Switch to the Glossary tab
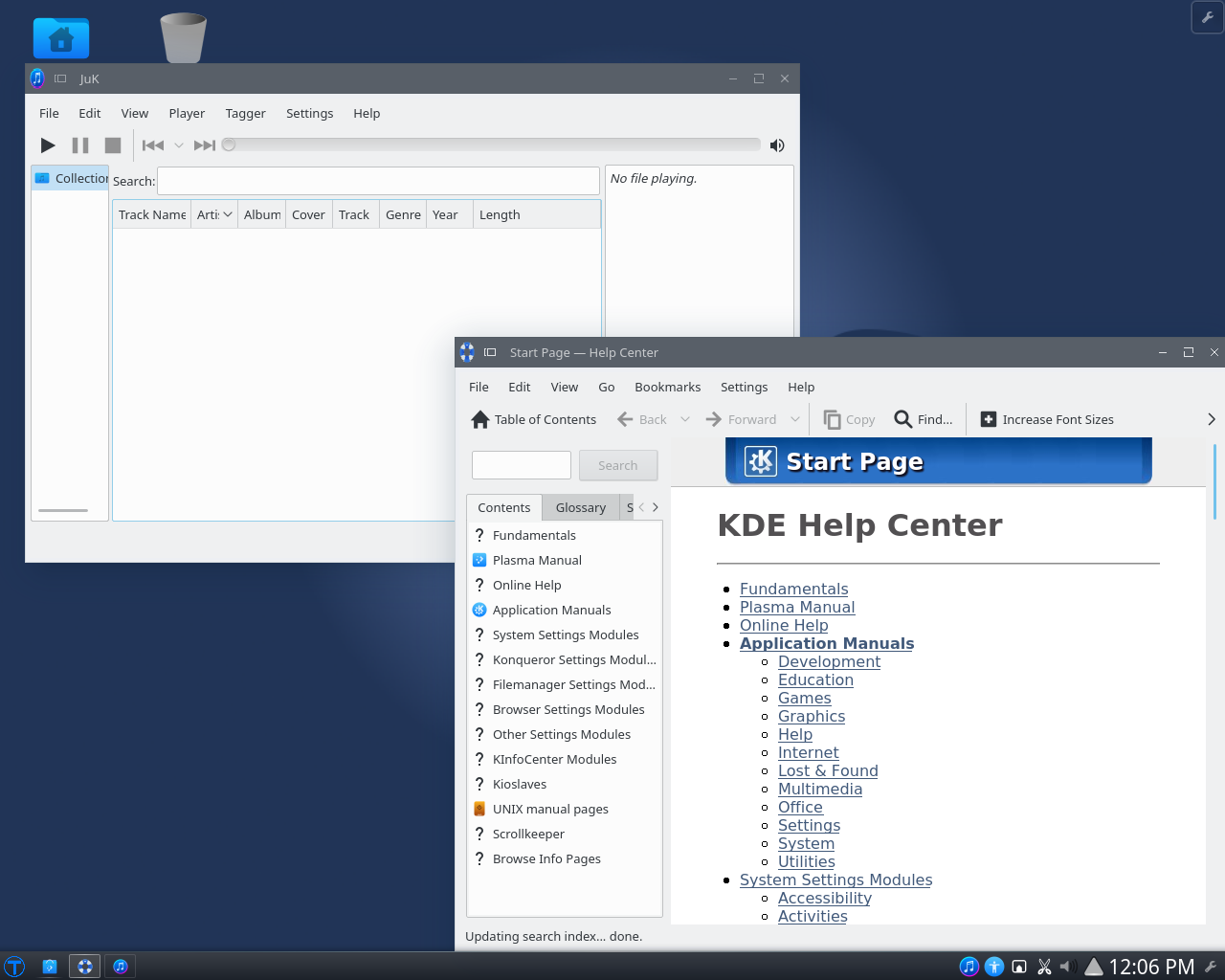This screenshot has width=1225, height=980. (581, 507)
